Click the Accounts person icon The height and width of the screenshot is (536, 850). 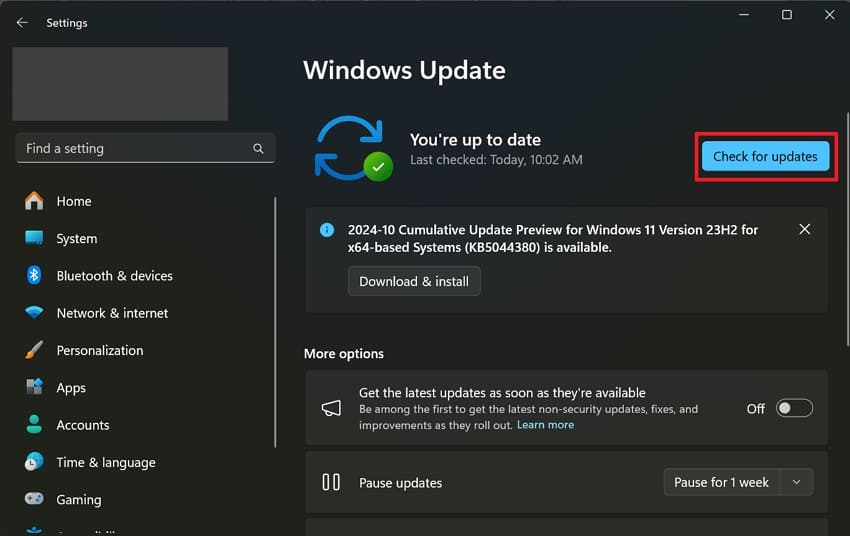(x=34, y=424)
